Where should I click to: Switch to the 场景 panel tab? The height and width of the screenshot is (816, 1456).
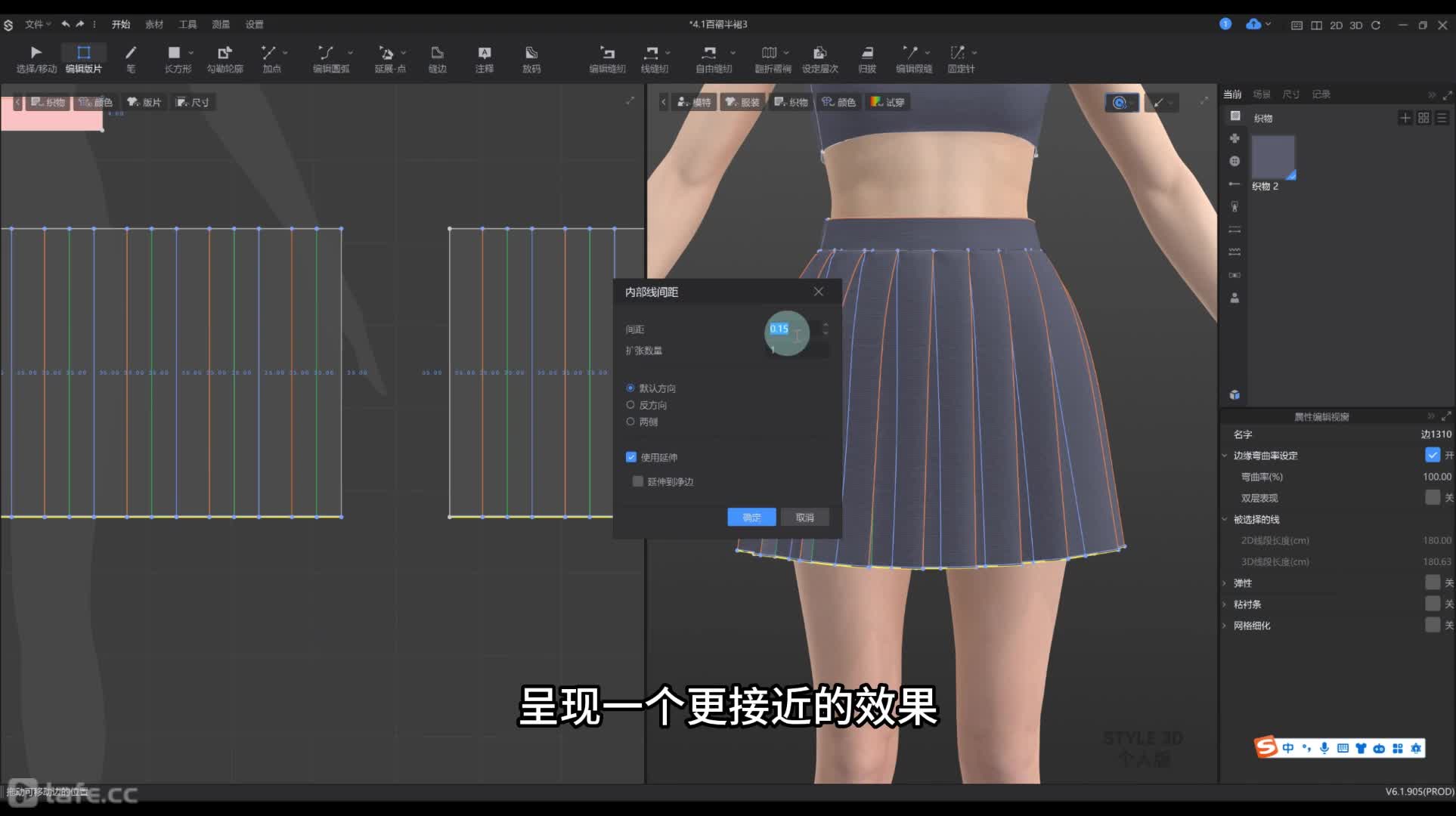coord(1262,94)
